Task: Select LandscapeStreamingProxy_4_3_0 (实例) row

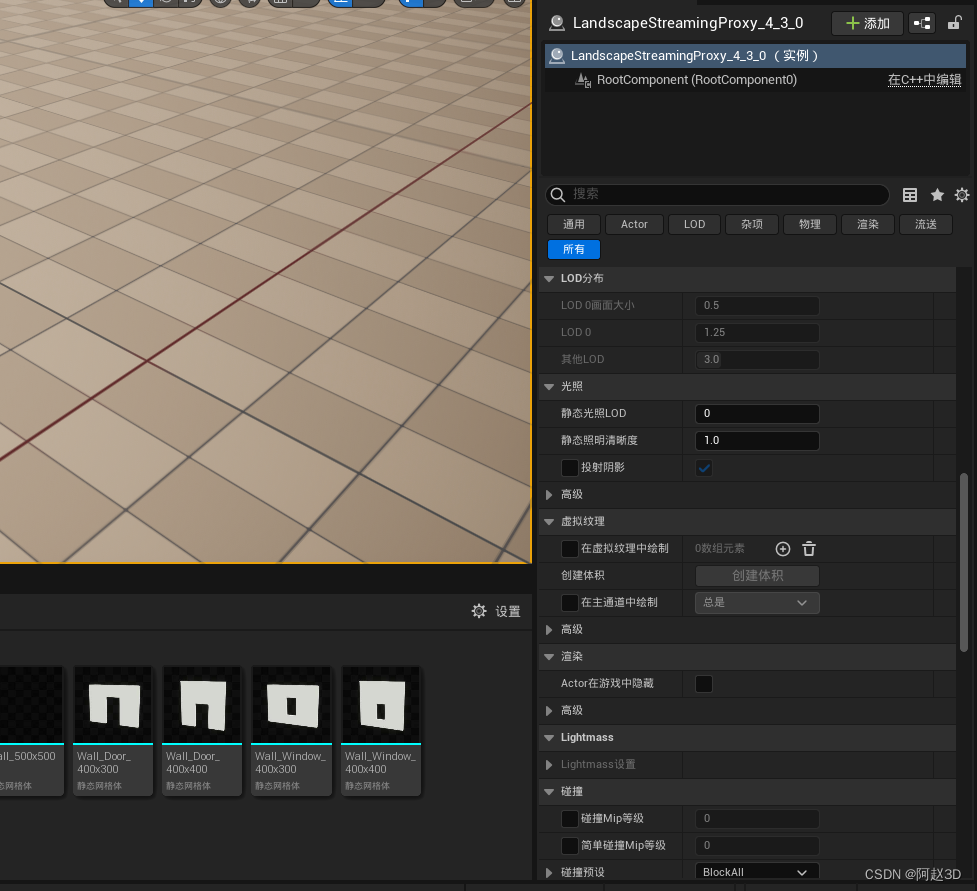Action: click(x=755, y=56)
